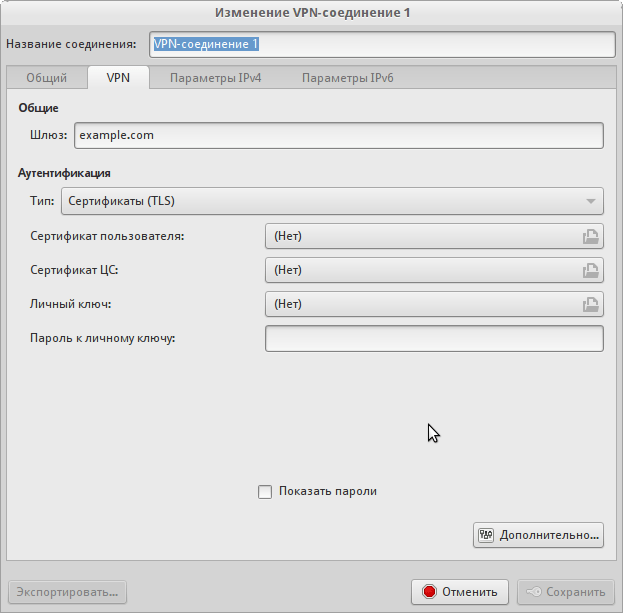Enable the Показать пароли checkbox
The image size is (623, 613).
[265, 491]
